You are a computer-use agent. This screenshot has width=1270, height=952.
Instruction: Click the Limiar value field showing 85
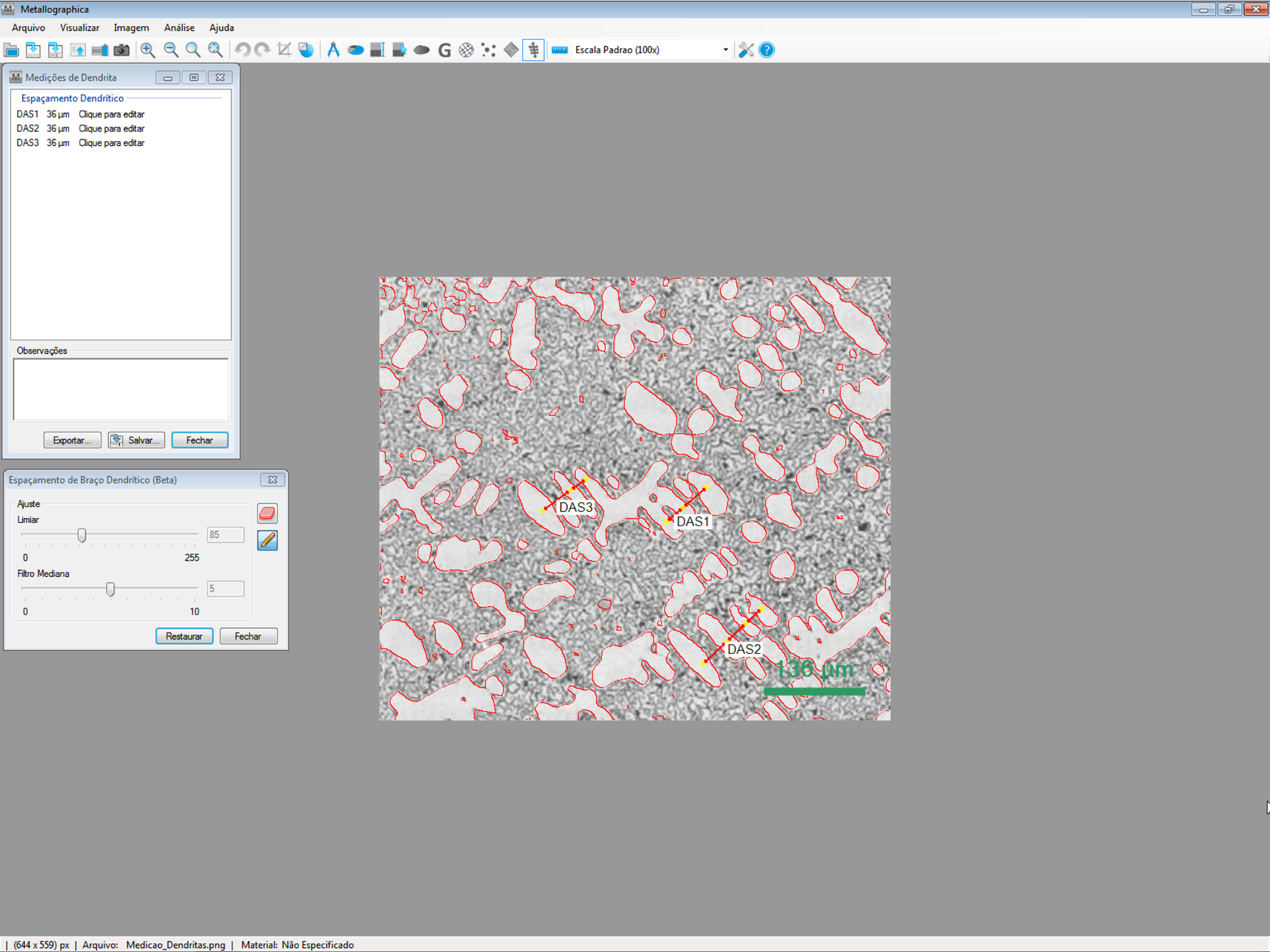(x=226, y=535)
